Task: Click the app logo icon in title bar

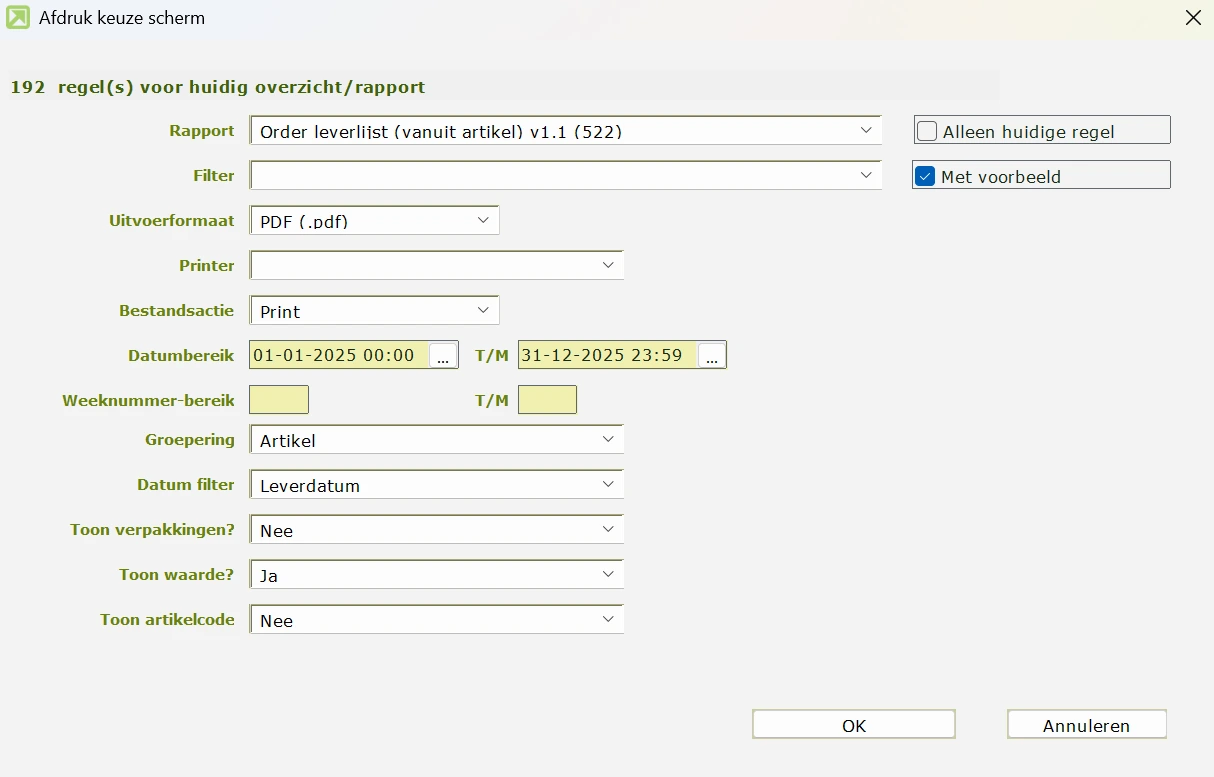Action: 18,17
